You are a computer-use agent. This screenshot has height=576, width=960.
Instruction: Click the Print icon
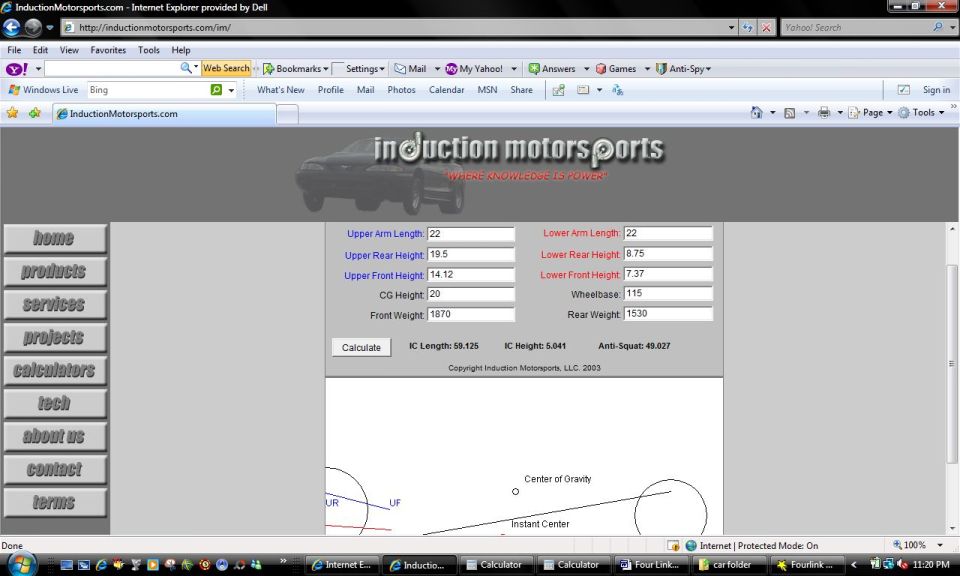tap(824, 113)
